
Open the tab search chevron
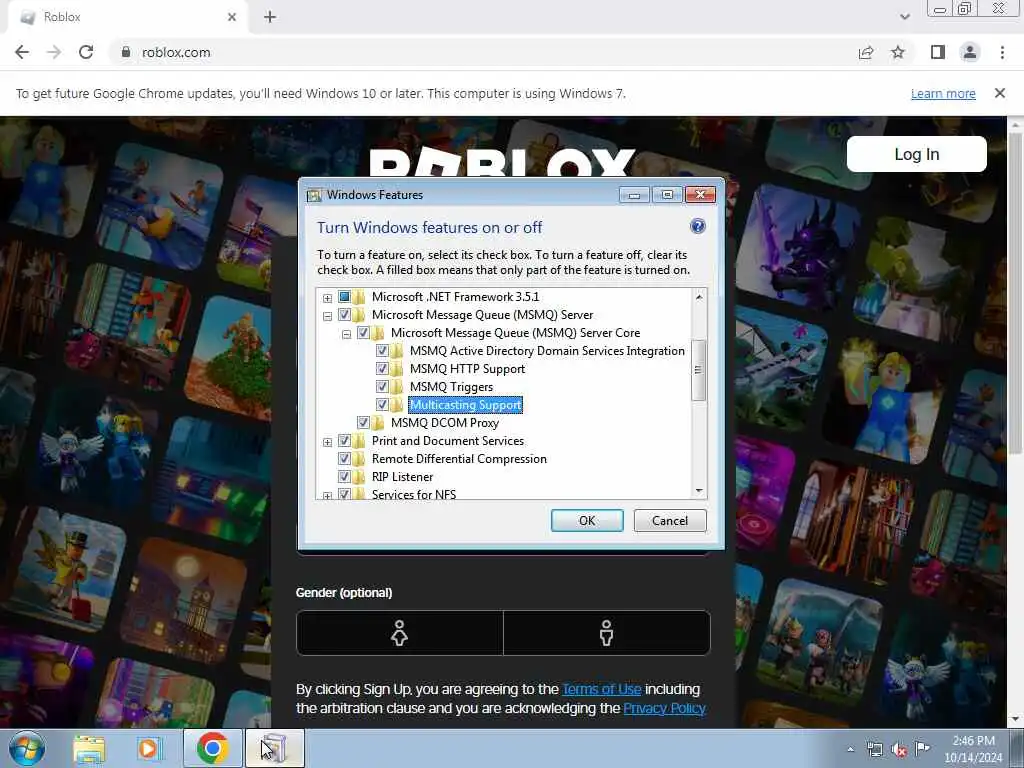click(x=904, y=17)
